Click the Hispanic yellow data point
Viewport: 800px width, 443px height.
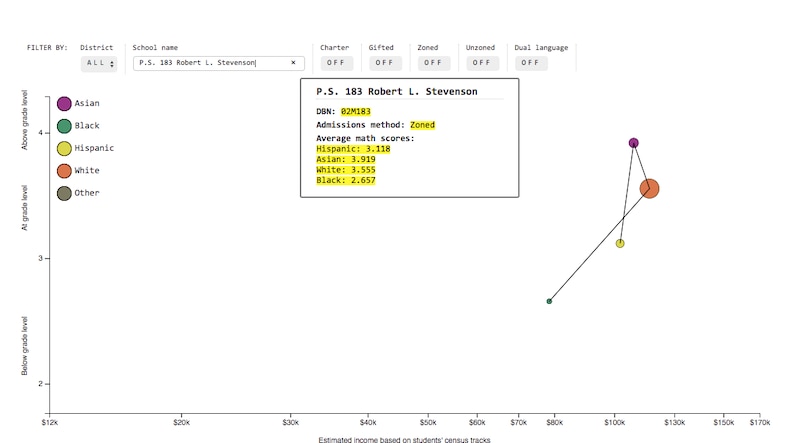[x=620, y=243]
